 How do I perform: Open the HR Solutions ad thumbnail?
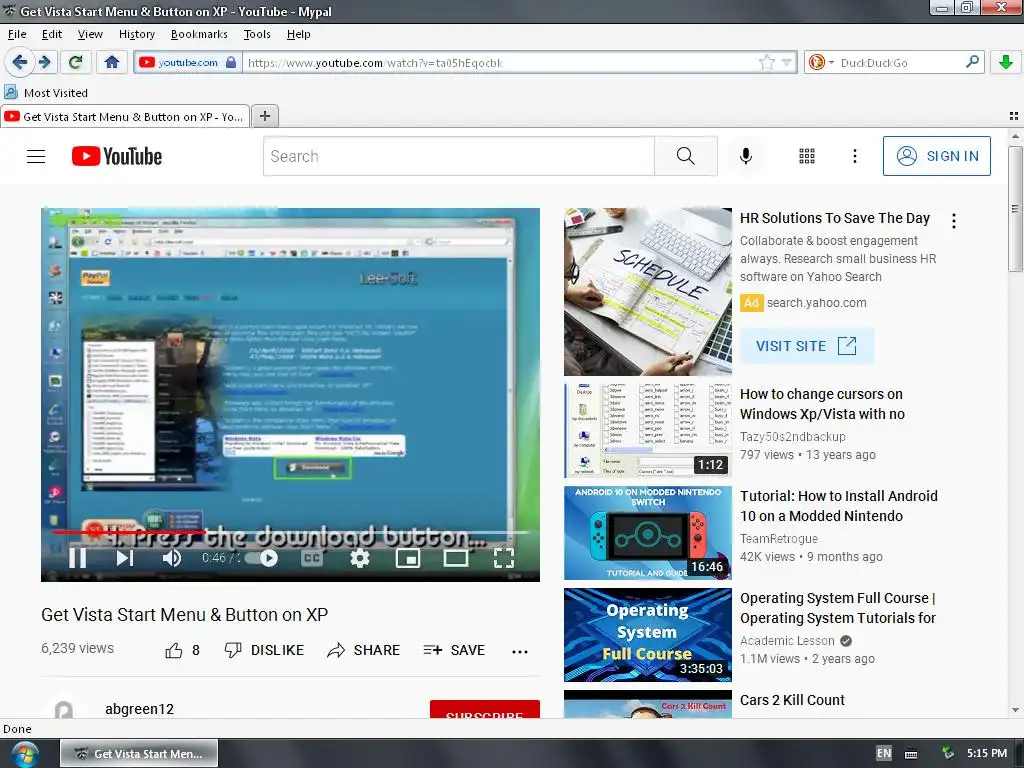point(648,292)
